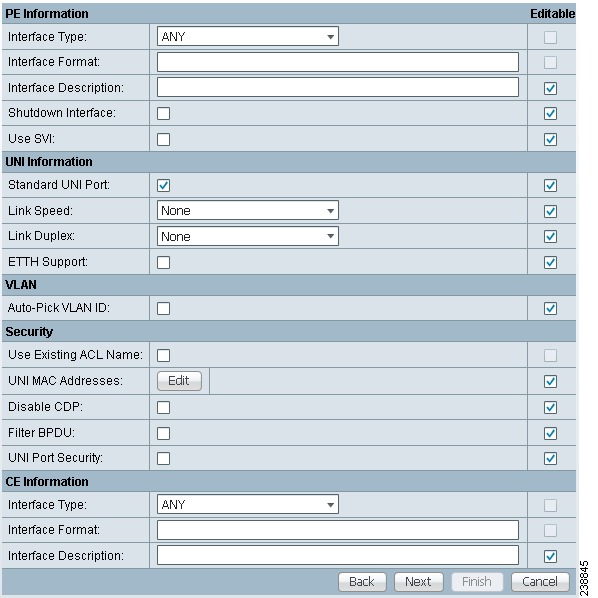Cancel the wizard
The image size is (598, 598).
coord(540,582)
